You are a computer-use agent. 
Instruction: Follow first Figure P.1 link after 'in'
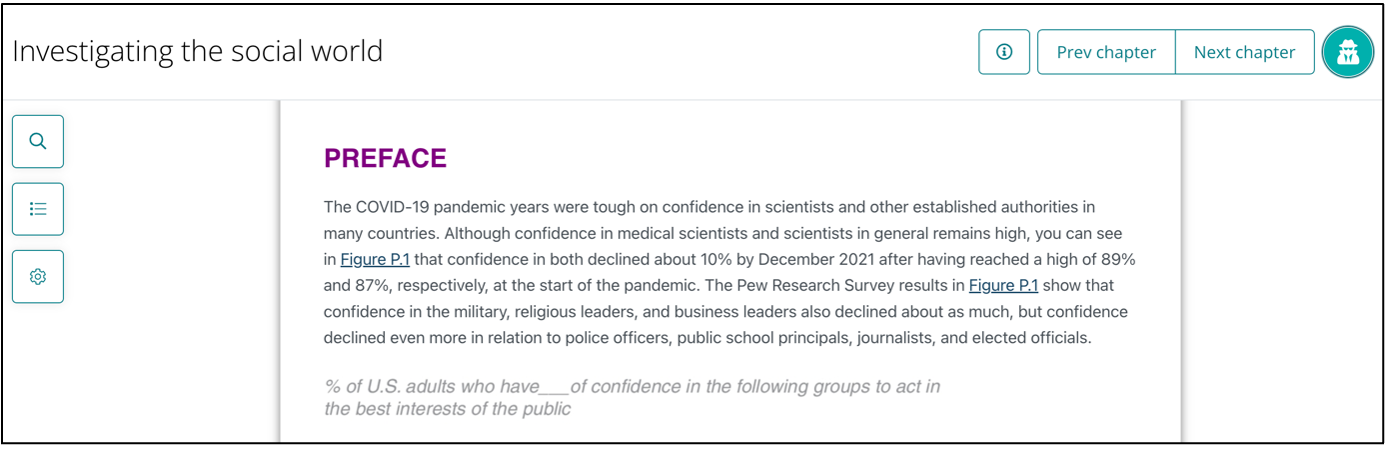point(375,260)
